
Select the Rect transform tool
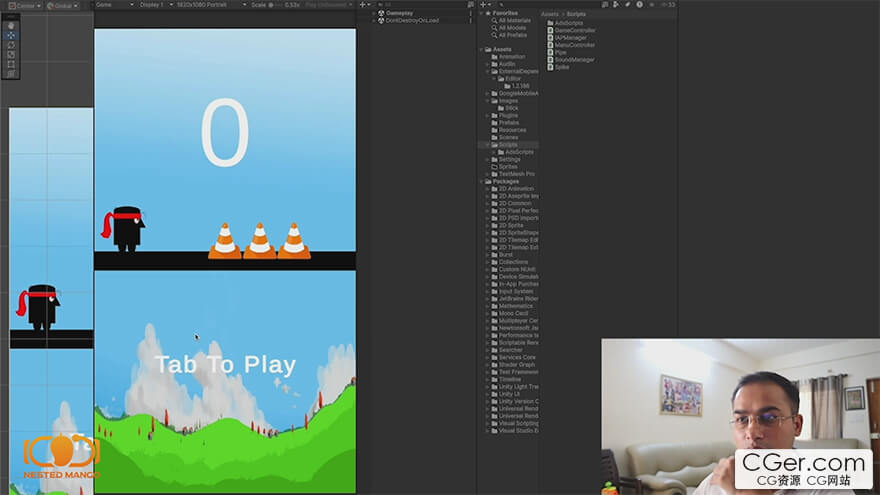(11, 64)
